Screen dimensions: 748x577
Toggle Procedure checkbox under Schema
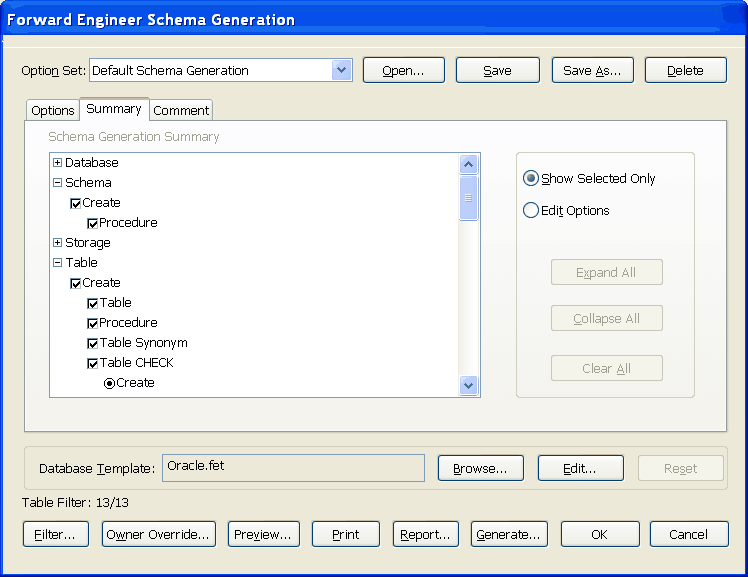93,223
